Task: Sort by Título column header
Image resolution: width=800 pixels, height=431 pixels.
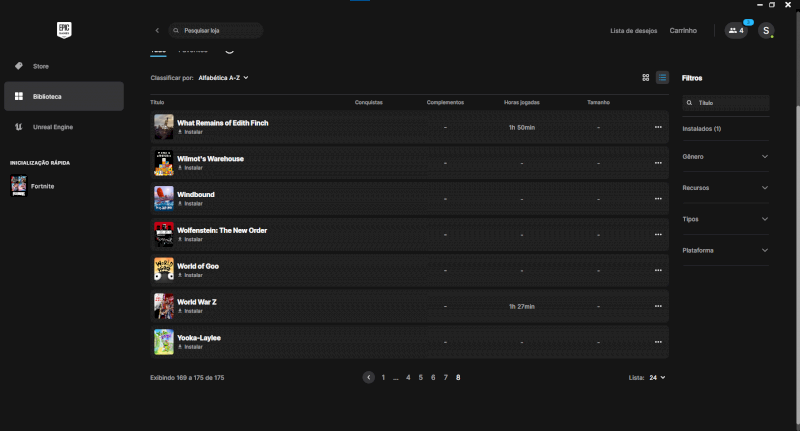Action: (x=157, y=103)
